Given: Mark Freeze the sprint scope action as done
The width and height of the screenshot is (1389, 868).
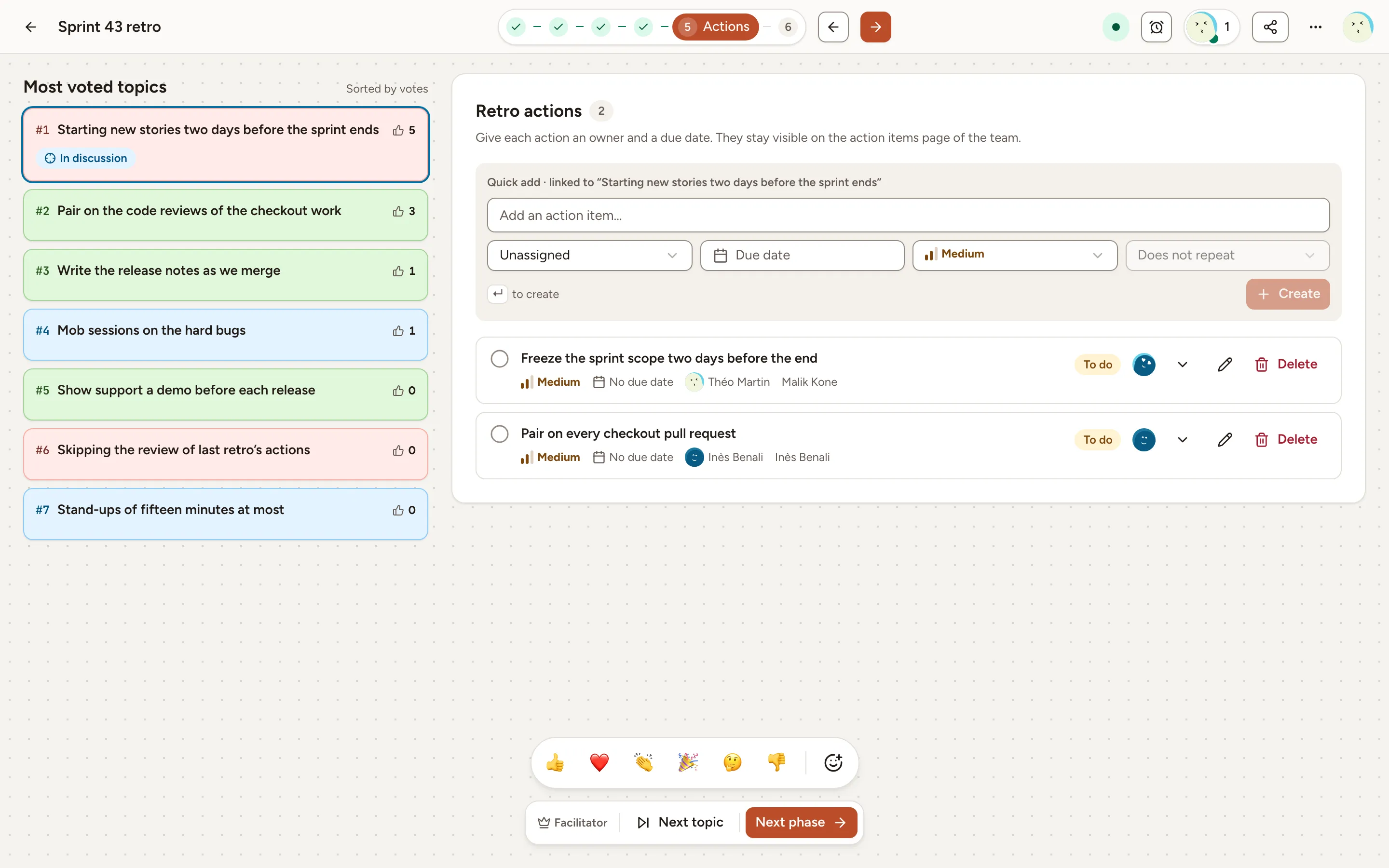Looking at the screenshot, I should (499, 359).
